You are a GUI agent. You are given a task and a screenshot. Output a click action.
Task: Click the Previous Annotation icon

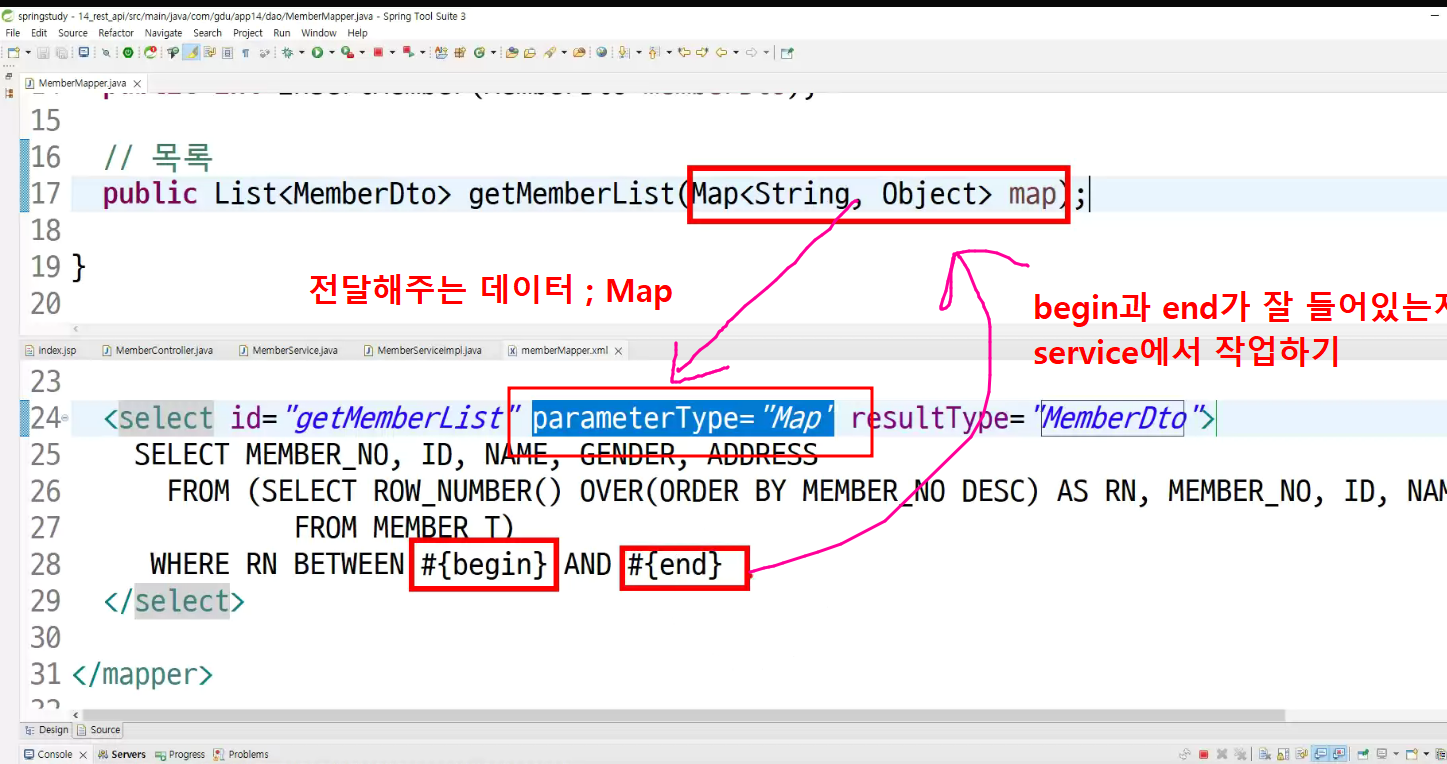click(653, 52)
